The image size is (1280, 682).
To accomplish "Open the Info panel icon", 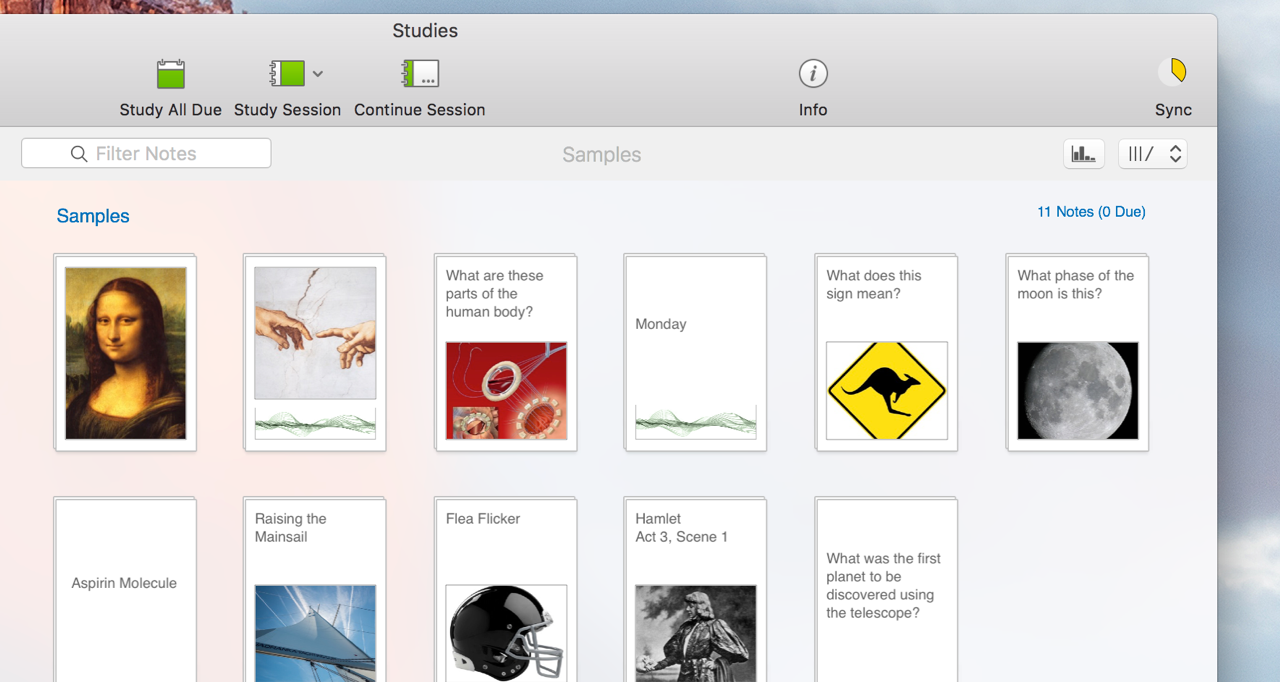I will tap(813, 73).
